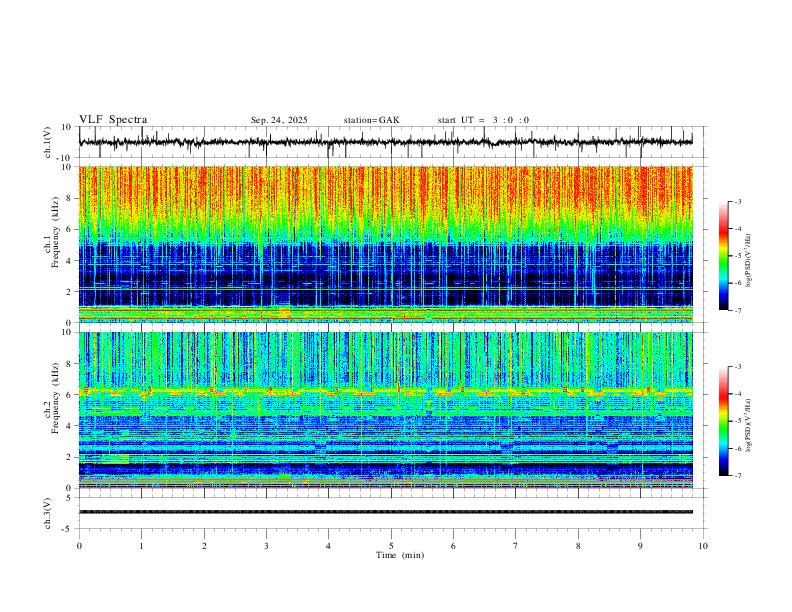This screenshot has height=612, width=792.
Task: Click time axis tick label "4"
Action: (x=328, y=546)
